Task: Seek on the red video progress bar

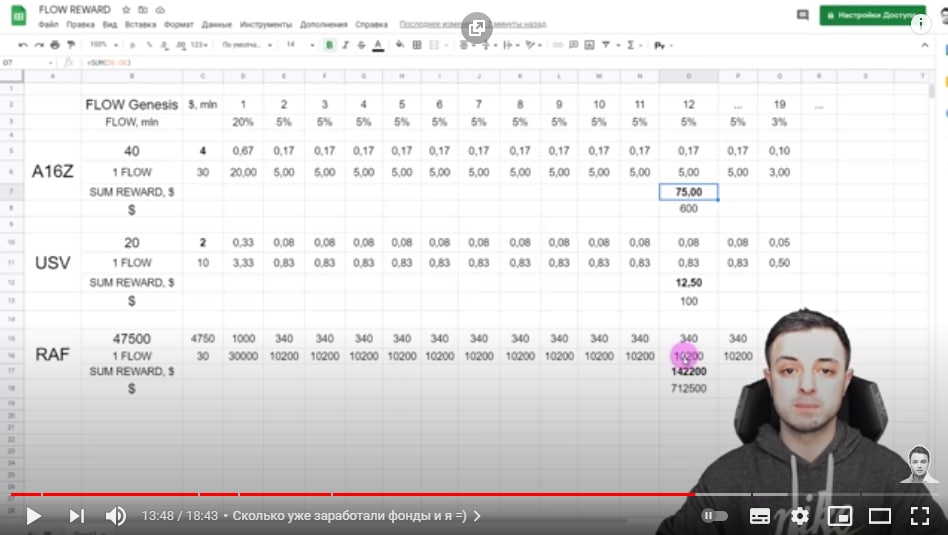Action: point(352,494)
